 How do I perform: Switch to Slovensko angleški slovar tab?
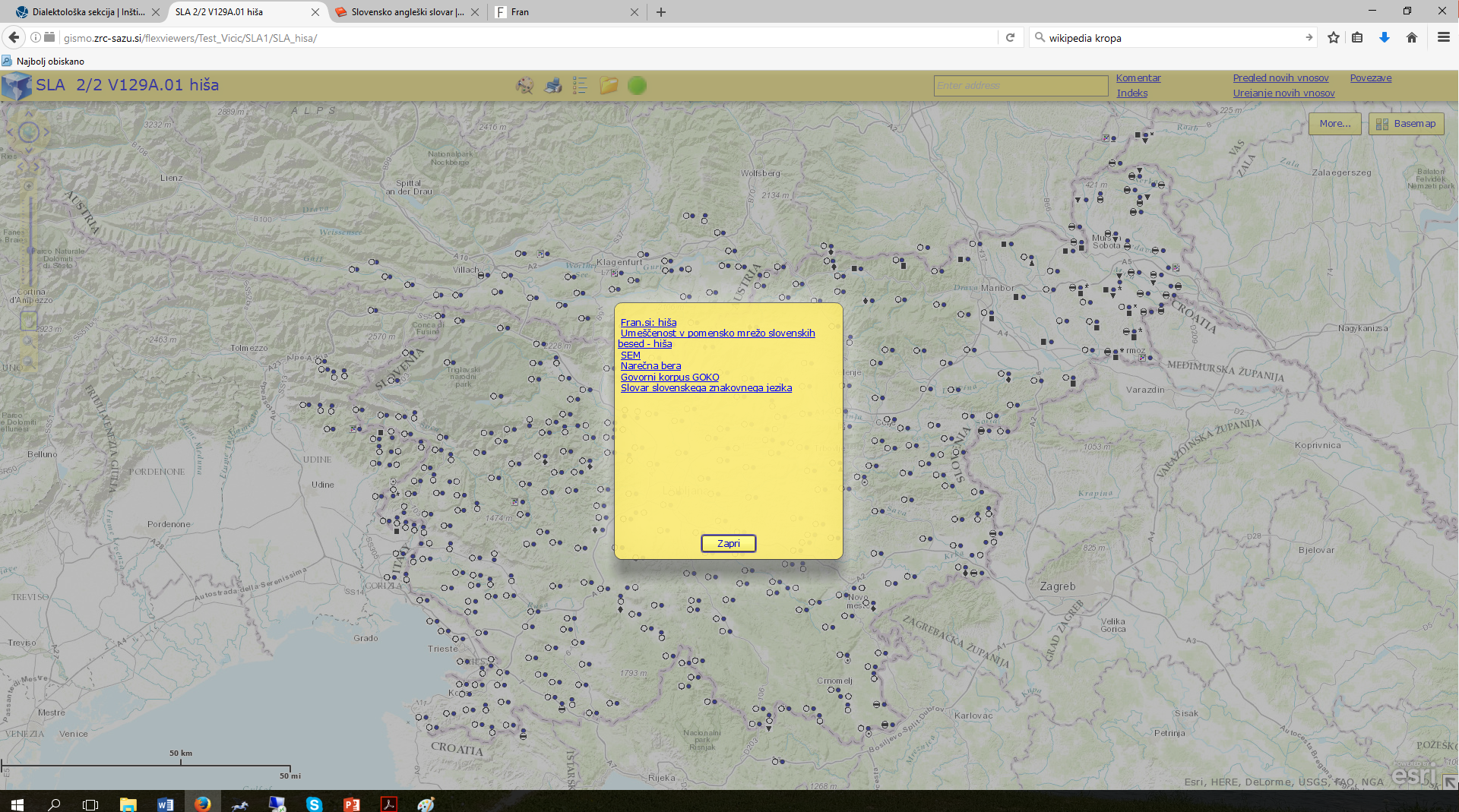tap(407, 12)
